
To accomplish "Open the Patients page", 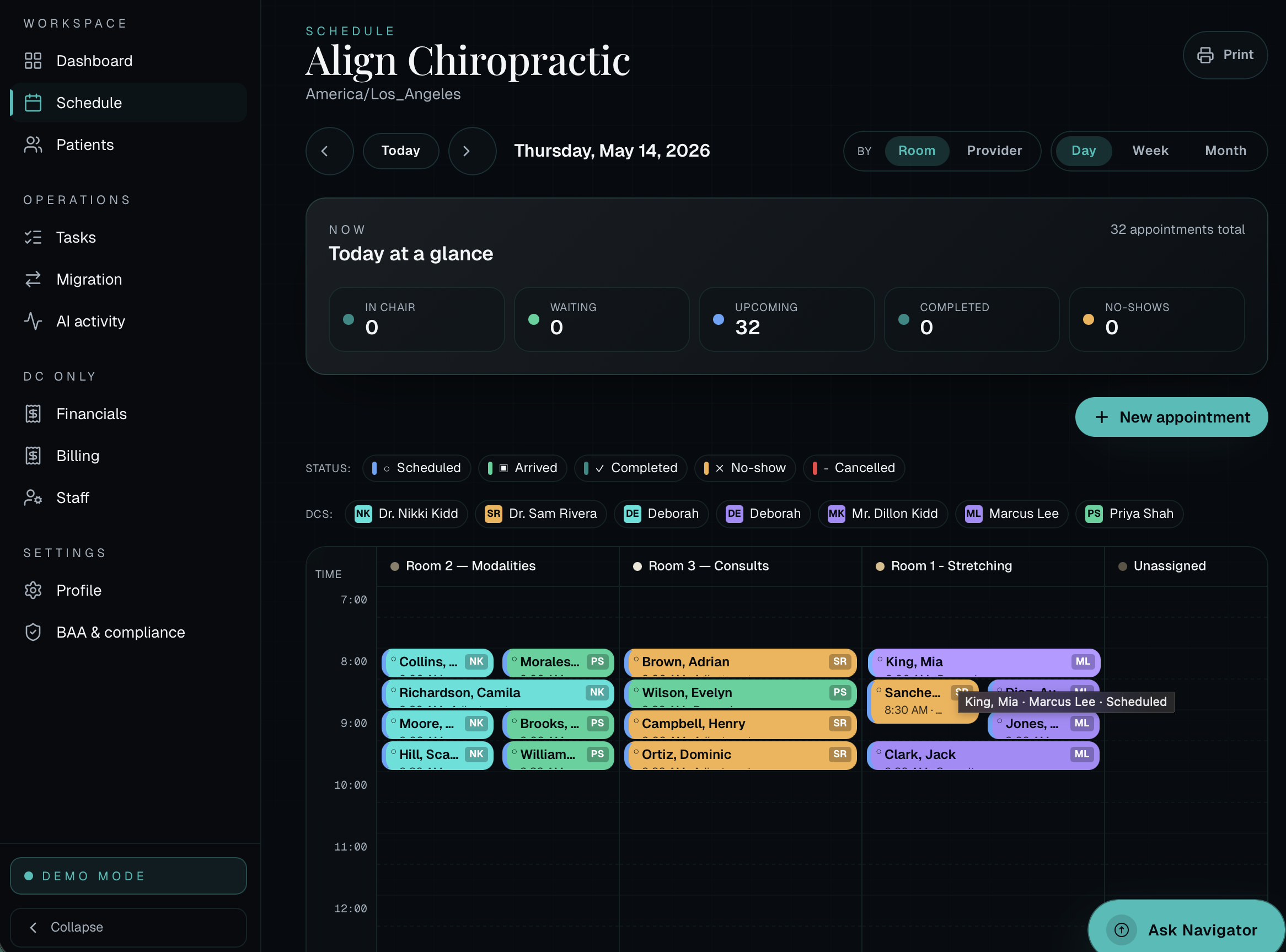I will tap(128, 145).
